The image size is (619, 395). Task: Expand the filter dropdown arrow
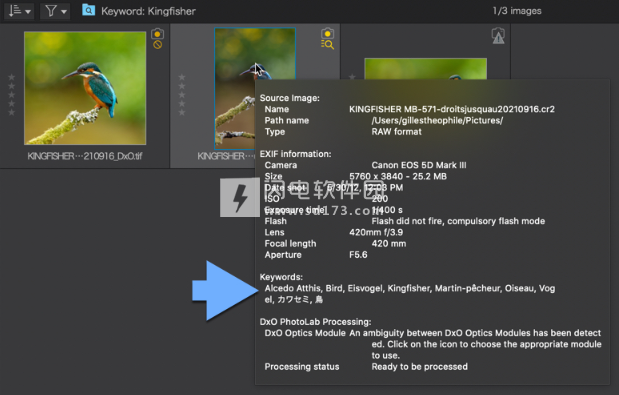click(64, 12)
